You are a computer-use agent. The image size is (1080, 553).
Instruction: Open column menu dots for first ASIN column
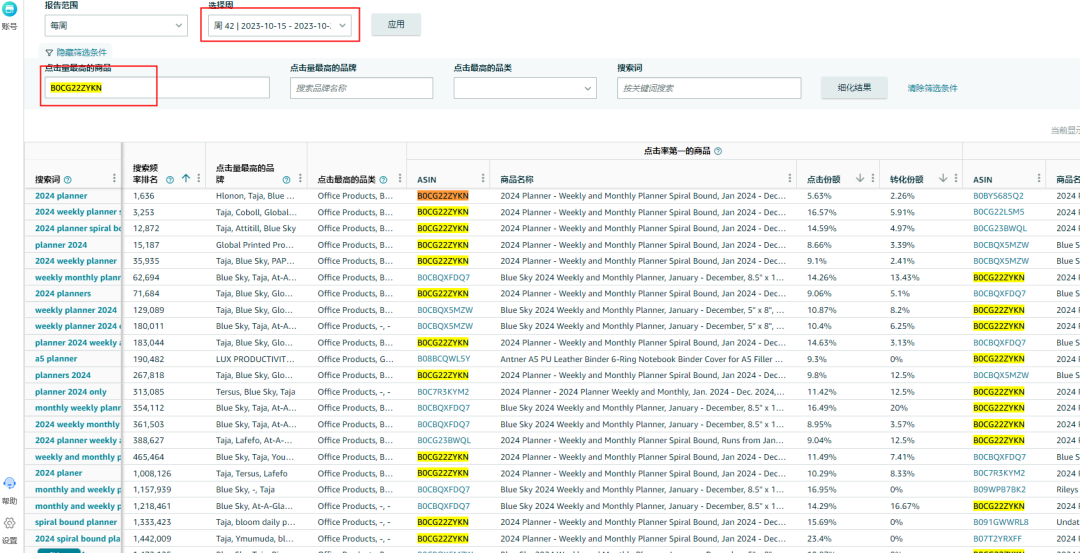(x=483, y=178)
